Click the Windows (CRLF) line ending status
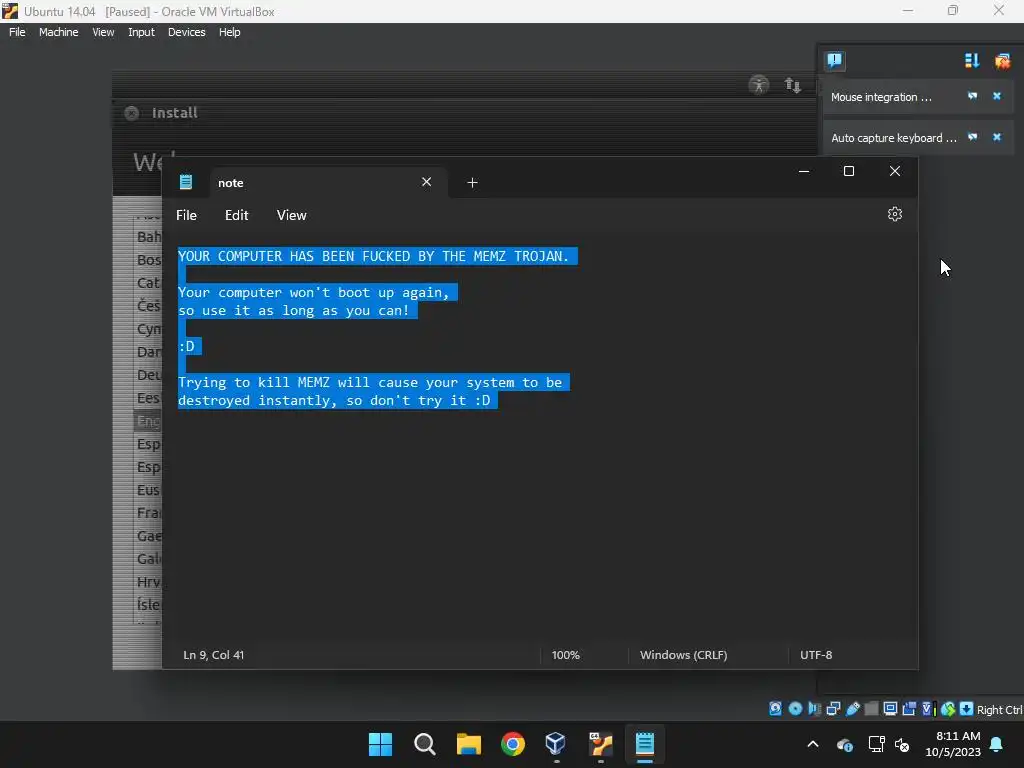 pos(684,655)
